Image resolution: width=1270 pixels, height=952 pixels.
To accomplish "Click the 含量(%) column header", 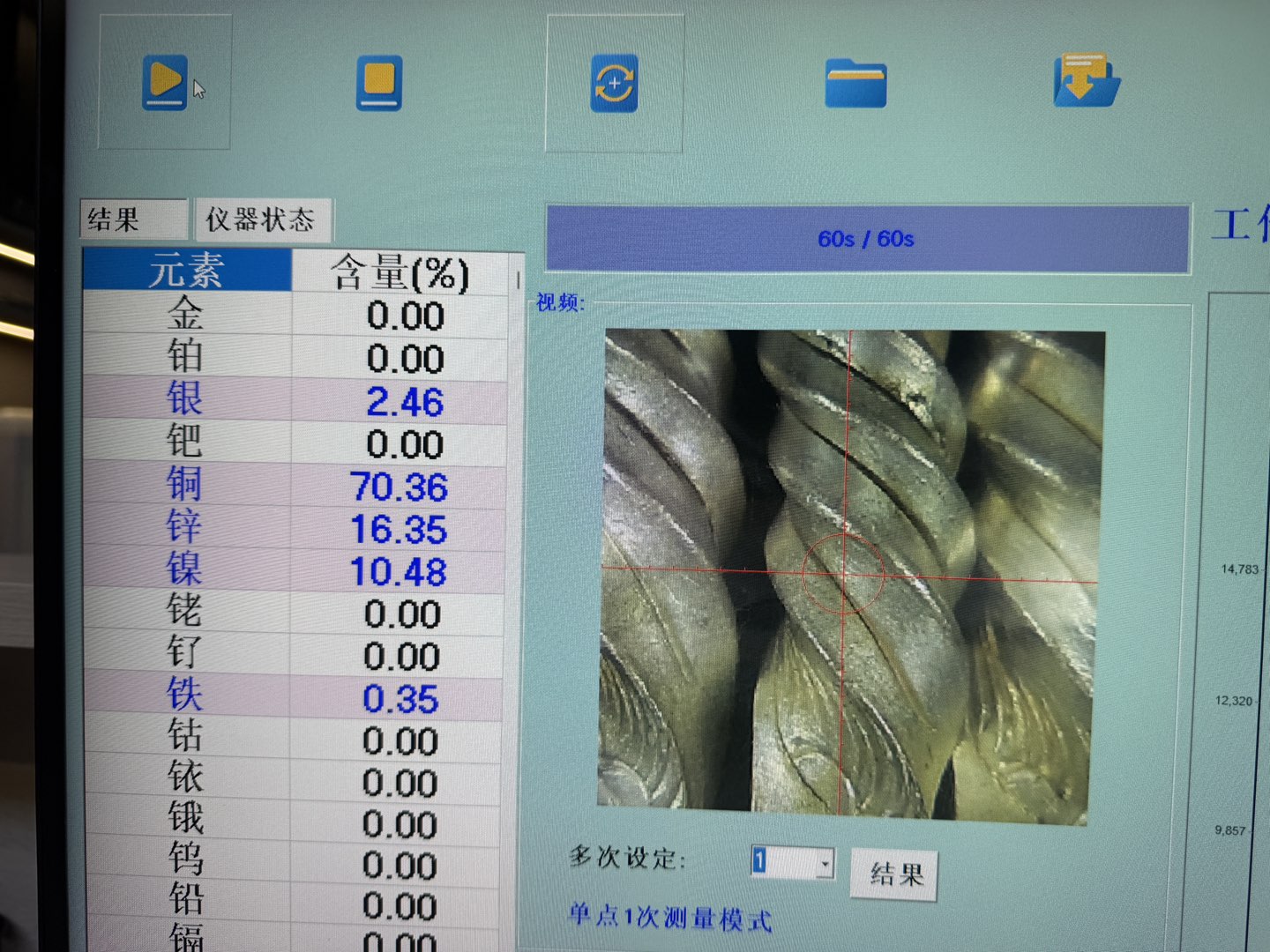I will (x=400, y=272).
